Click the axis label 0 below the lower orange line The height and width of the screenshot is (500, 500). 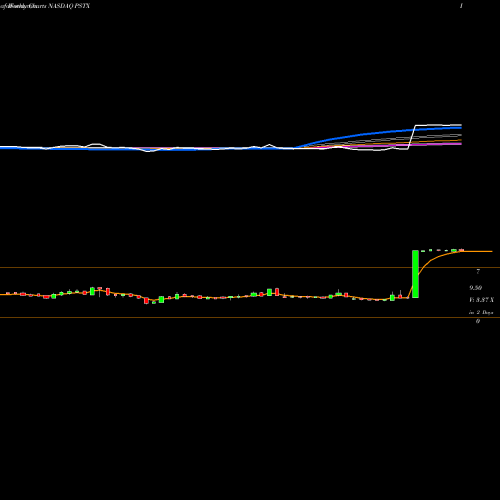pos(478,321)
